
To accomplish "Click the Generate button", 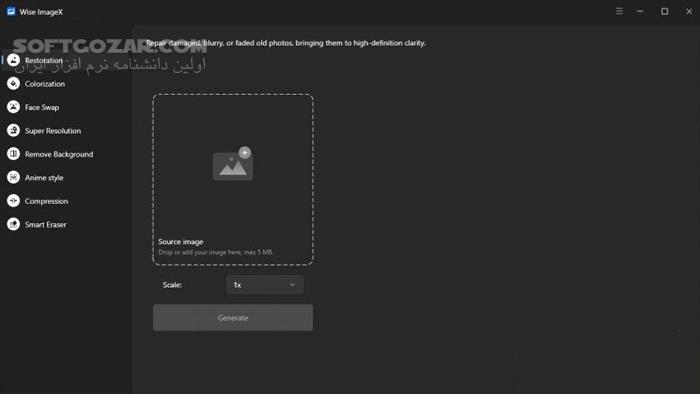I will click(233, 318).
